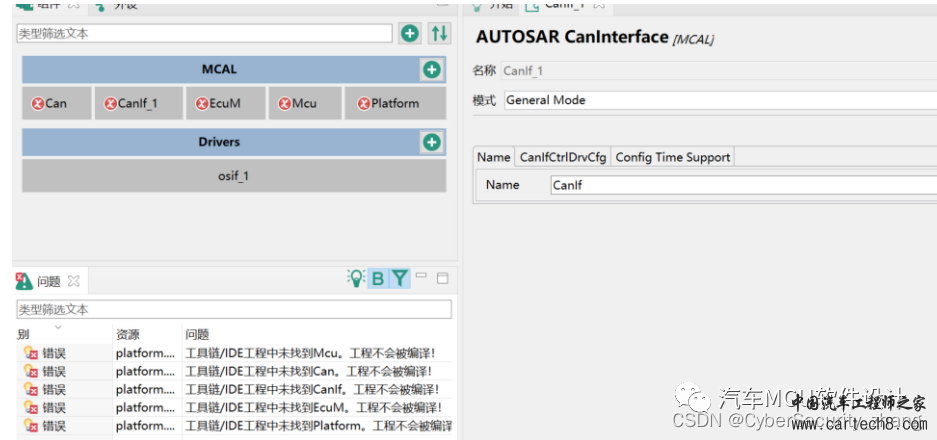The image size is (937, 440).
Task: Open the 模式 General Mode dropdown
Action: click(x=720, y=100)
